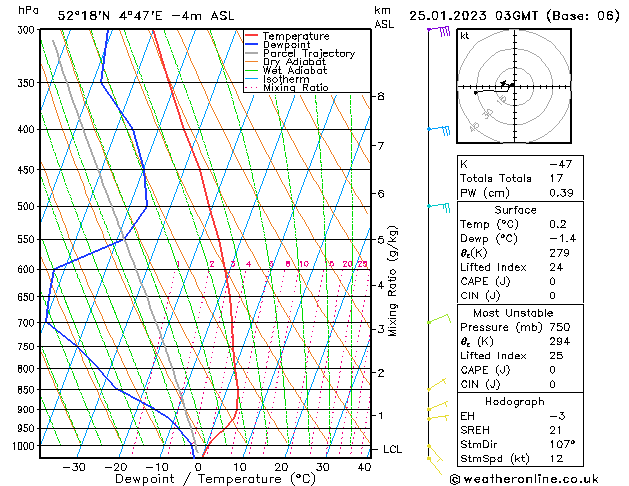Image resolution: width=629 pixels, height=486 pixels.
Task: Click the 40 temperature axis tick label
Action: [x=364, y=467]
